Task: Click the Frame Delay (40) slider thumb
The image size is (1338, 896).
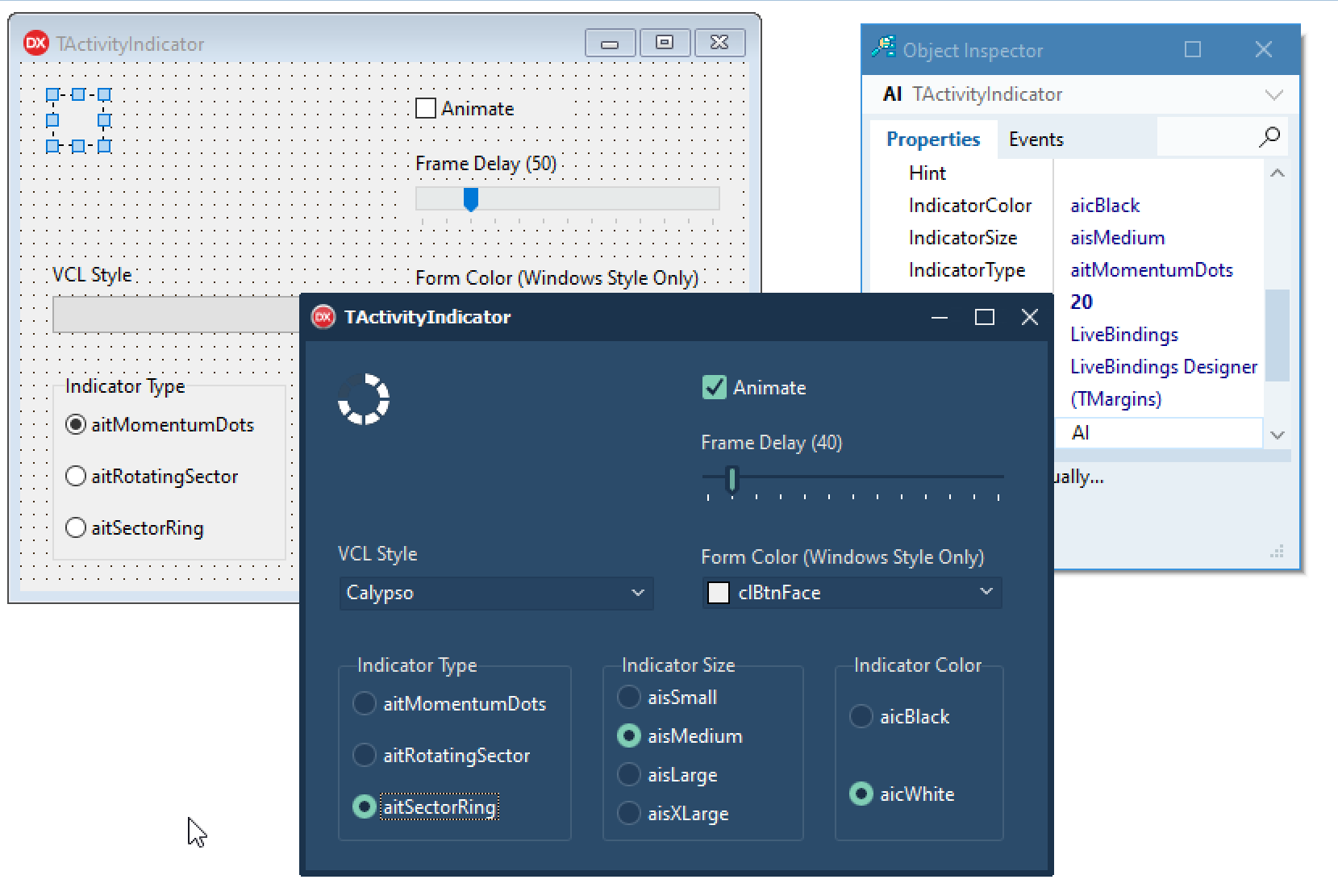Action: coord(732,479)
